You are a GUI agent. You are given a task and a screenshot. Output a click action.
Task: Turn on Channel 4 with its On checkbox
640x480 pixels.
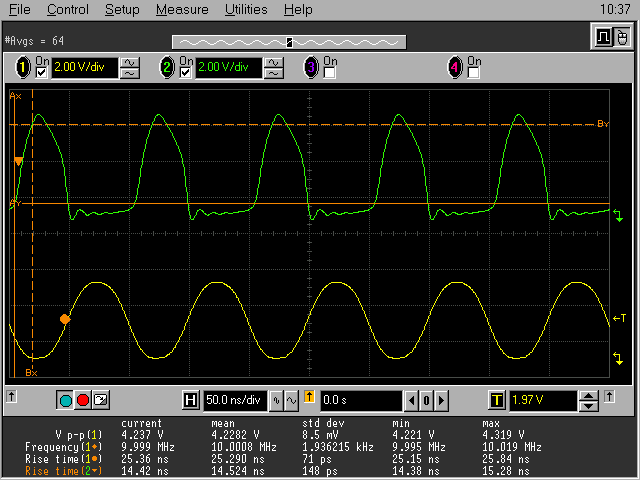[x=474, y=73]
